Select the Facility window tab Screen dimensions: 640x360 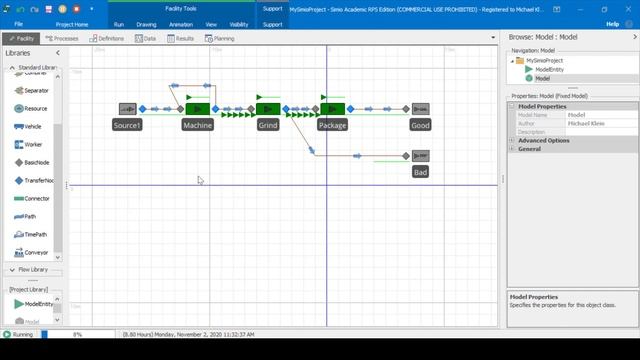pyautogui.click(x=21, y=38)
